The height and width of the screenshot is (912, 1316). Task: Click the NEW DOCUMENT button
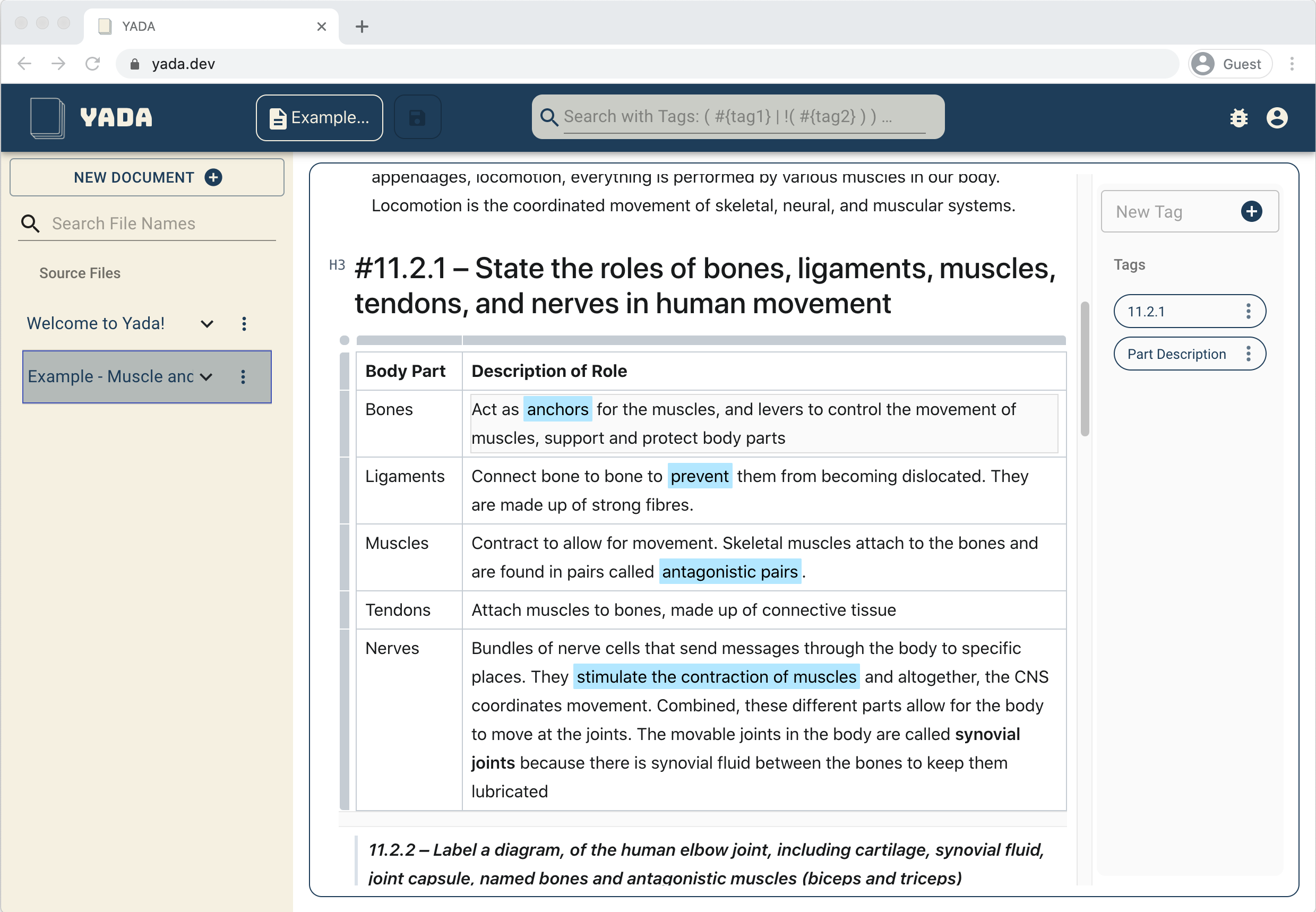(147, 178)
